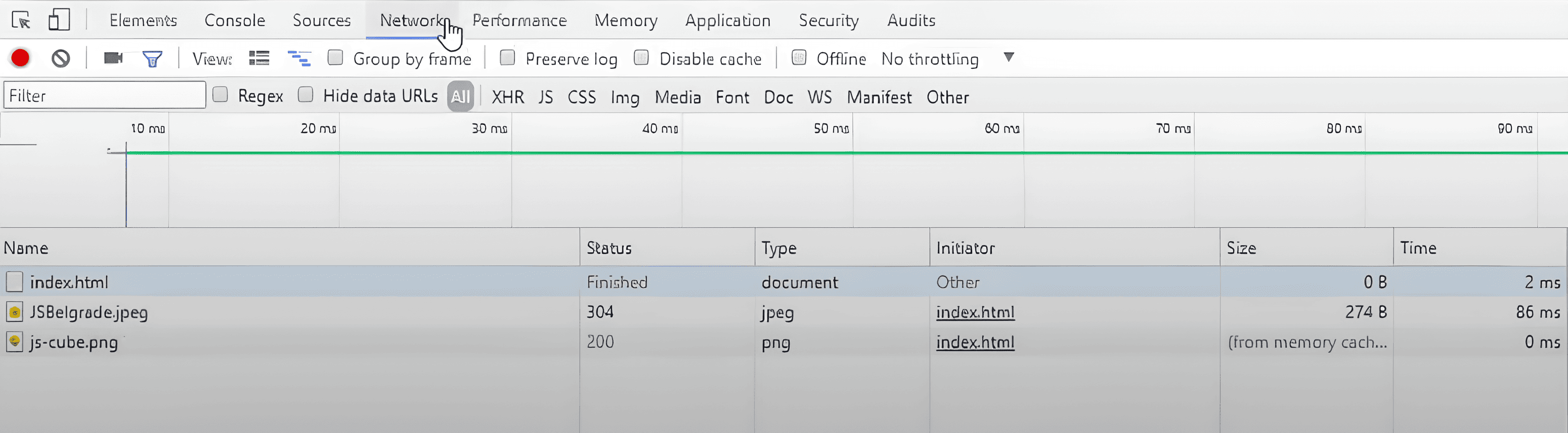Clear the network log with the clear icon
This screenshot has width=1568, height=433.
click(x=60, y=59)
